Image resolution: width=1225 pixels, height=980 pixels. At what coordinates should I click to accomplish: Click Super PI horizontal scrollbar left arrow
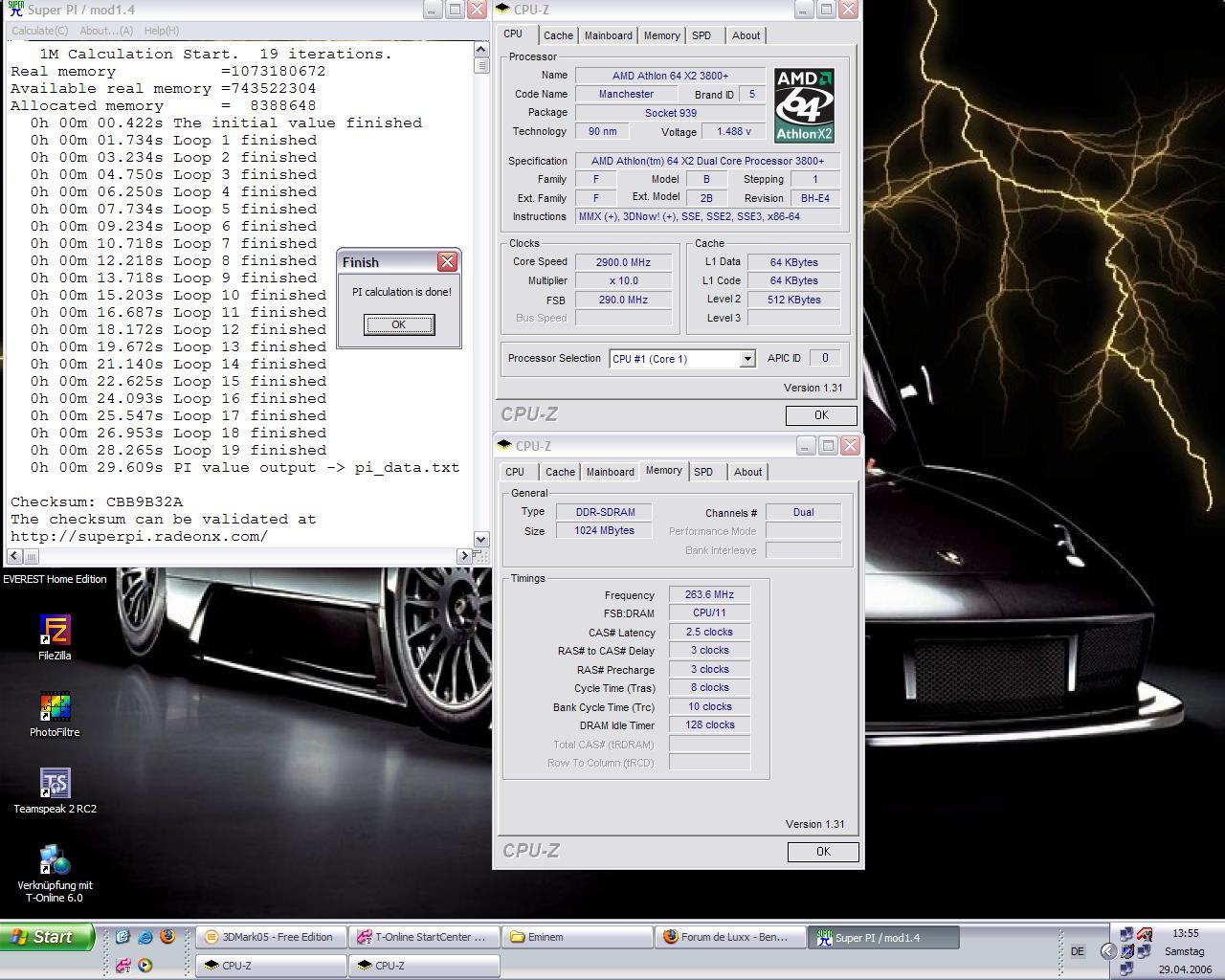coord(14,555)
